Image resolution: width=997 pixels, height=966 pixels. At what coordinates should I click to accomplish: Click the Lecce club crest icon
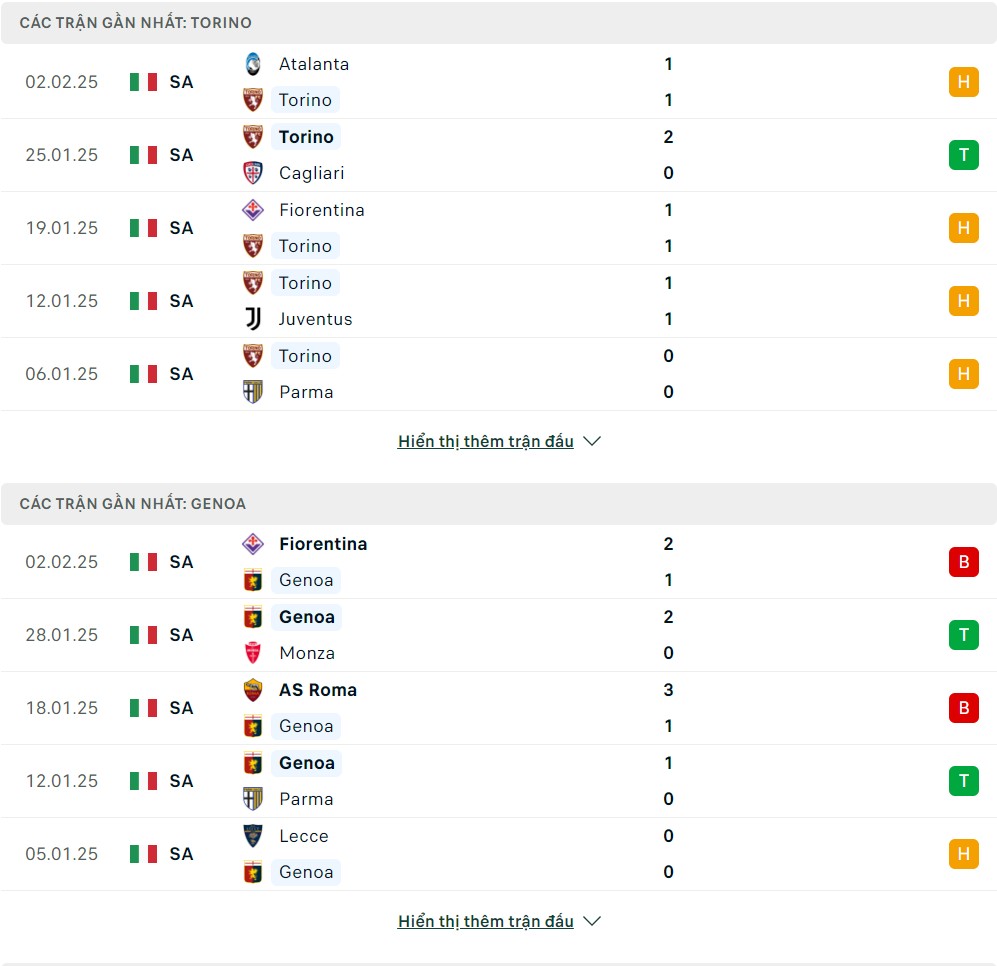point(253,836)
